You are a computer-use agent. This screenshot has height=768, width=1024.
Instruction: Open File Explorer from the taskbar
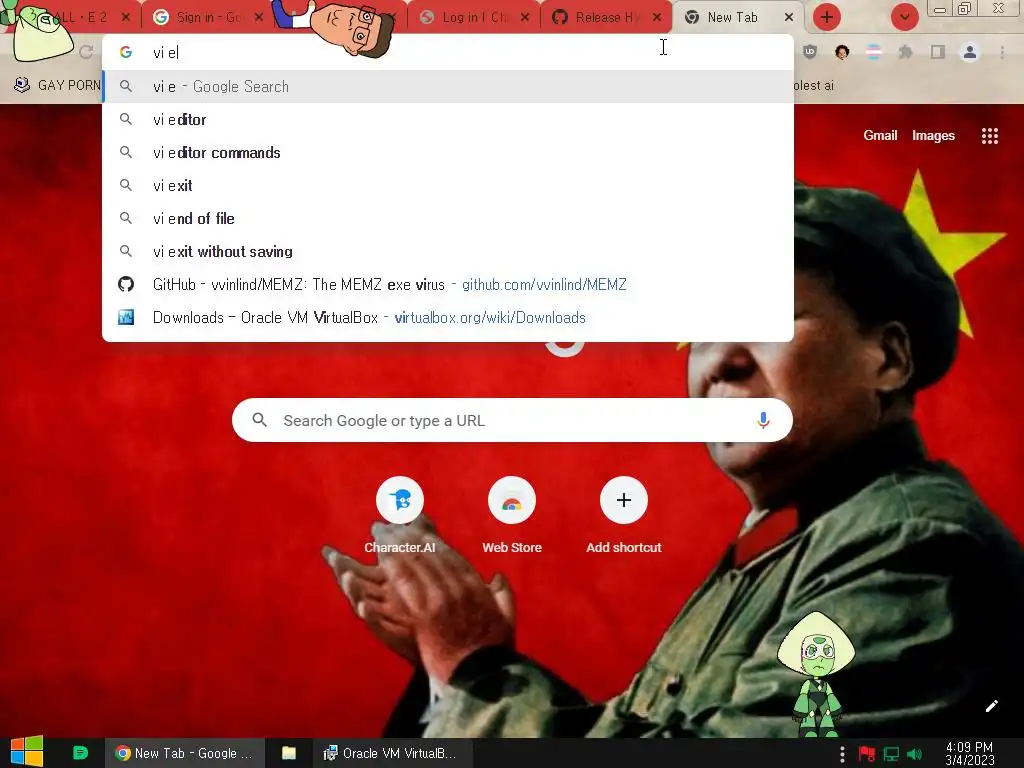[289, 753]
